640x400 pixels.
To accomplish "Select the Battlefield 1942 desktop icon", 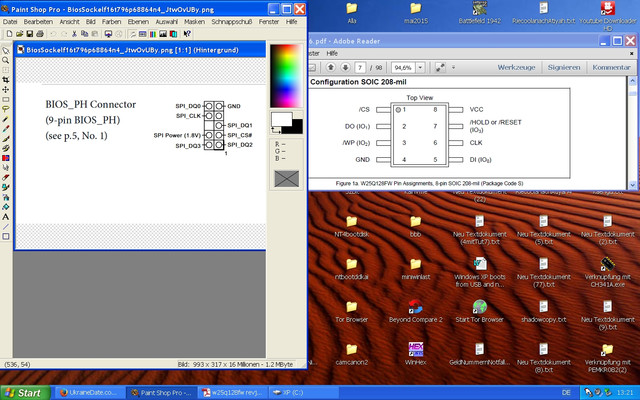I will (480, 12).
